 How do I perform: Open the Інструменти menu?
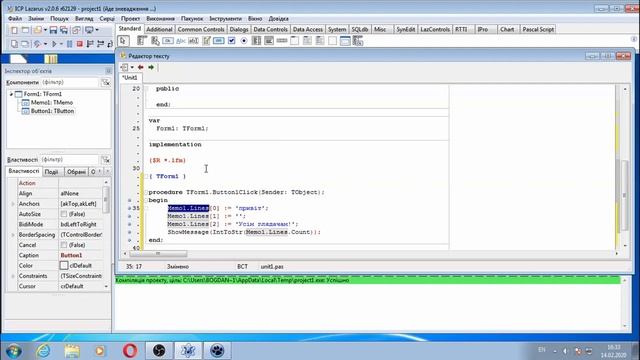click(x=225, y=19)
